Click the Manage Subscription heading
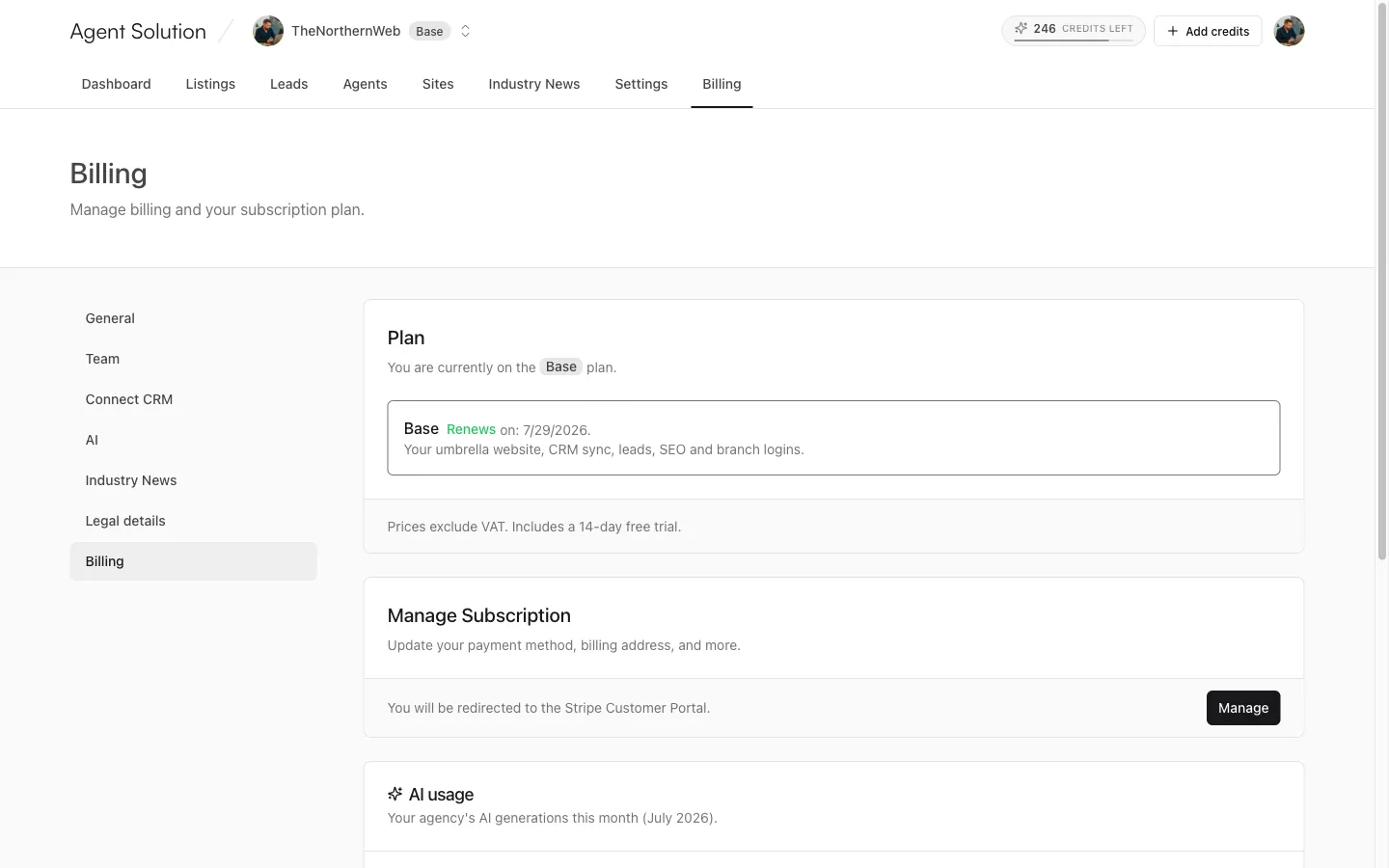Image resolution: width=1389 pixels, height=868 pixels. [478, 615]
